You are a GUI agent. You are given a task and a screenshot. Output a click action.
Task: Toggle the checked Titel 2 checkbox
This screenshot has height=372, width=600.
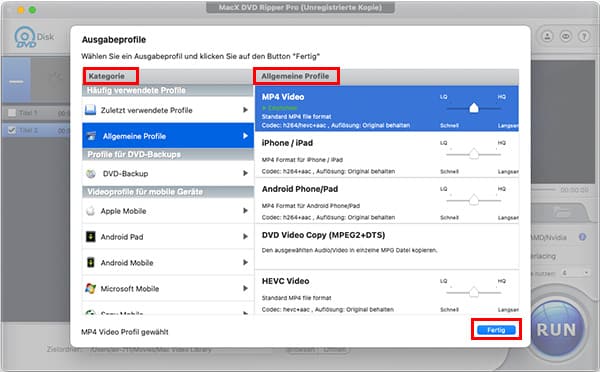click(12, 131)
